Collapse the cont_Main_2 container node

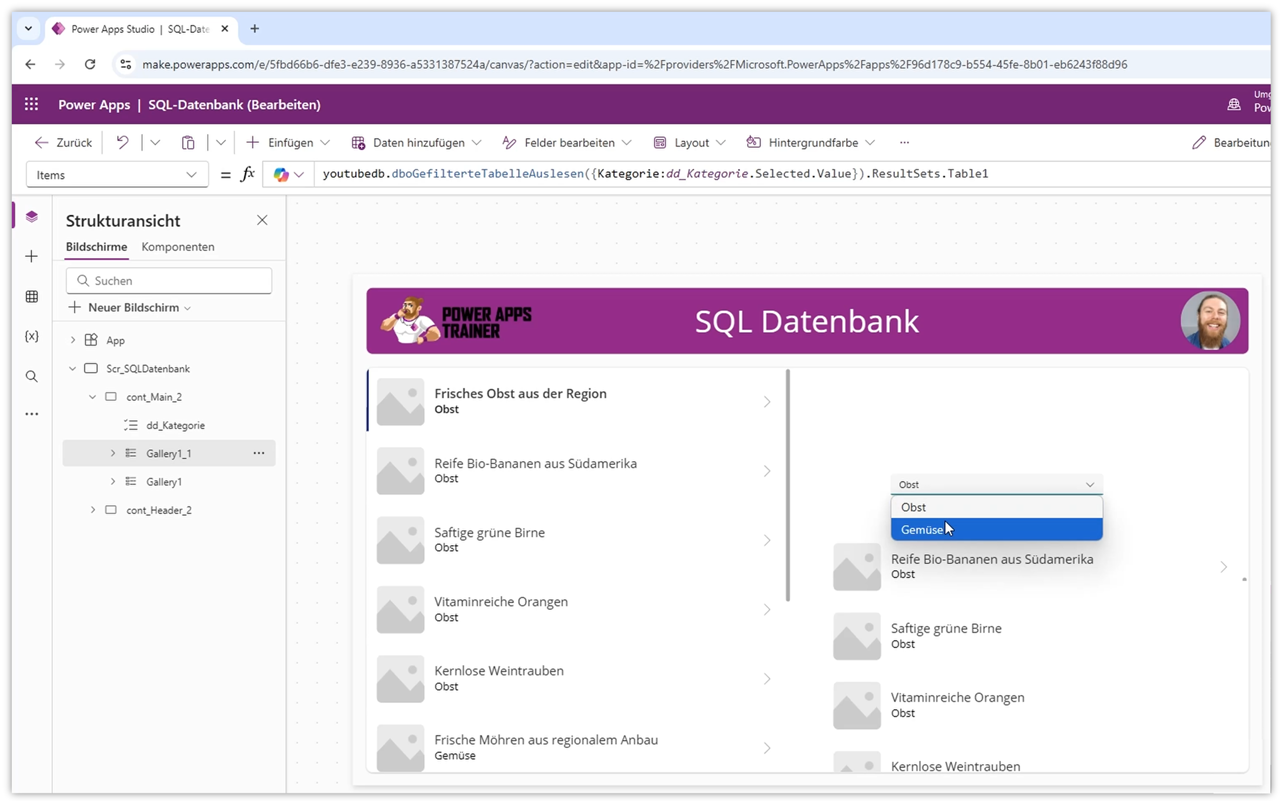pos(93,397)
